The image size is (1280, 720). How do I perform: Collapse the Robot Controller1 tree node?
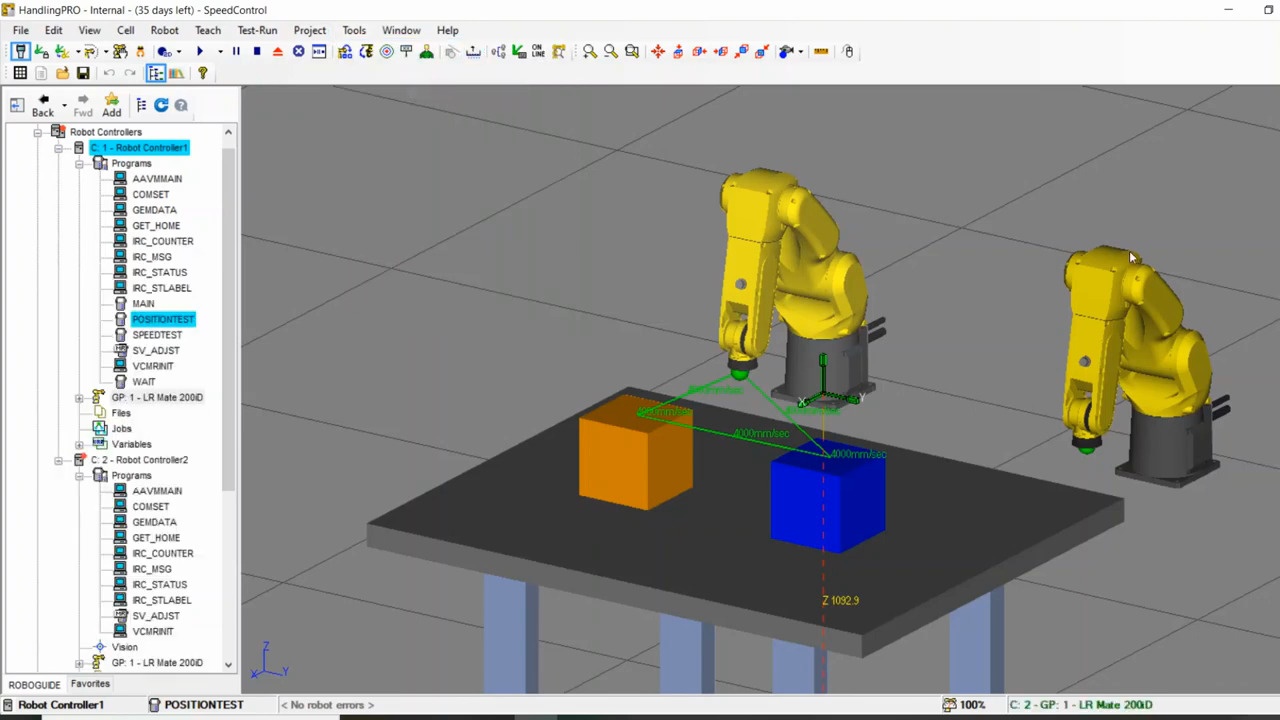point(58,147)
